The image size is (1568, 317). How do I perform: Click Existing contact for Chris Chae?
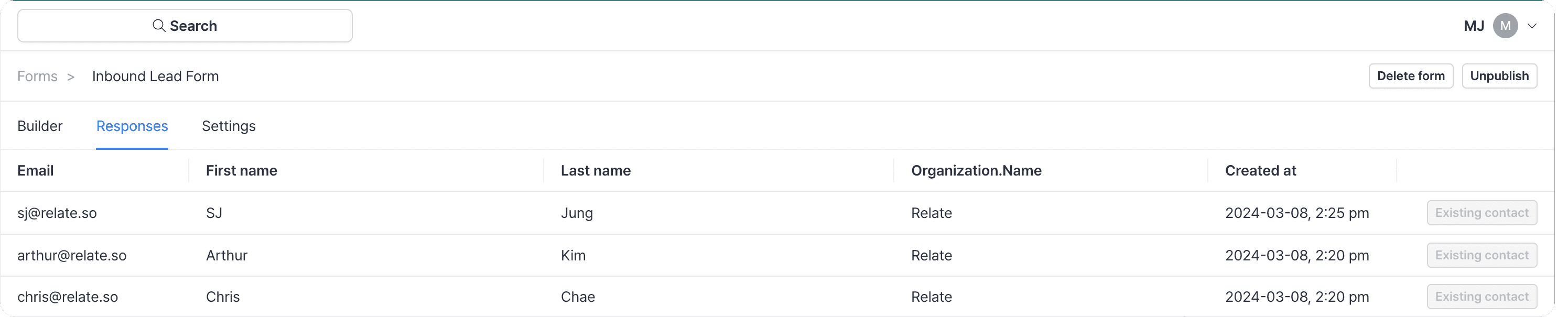point(1482,297)
